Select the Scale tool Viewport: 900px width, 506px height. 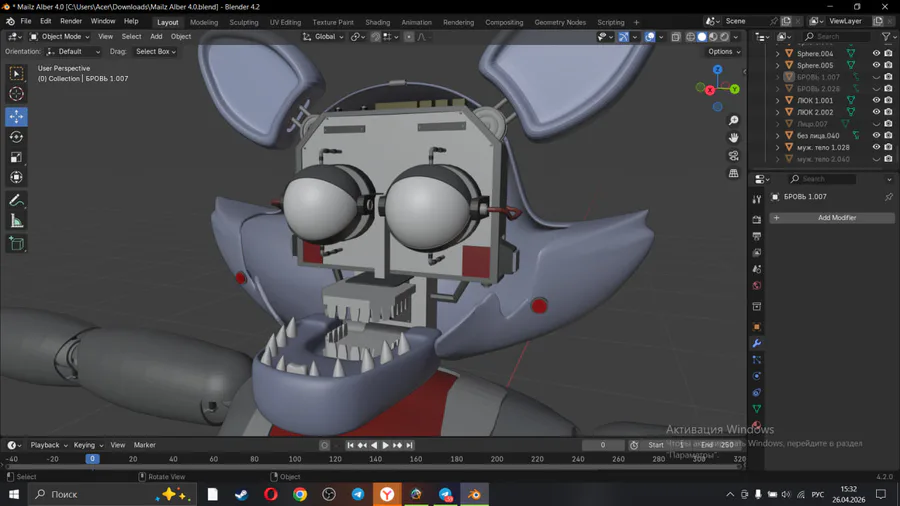(16, 157)
